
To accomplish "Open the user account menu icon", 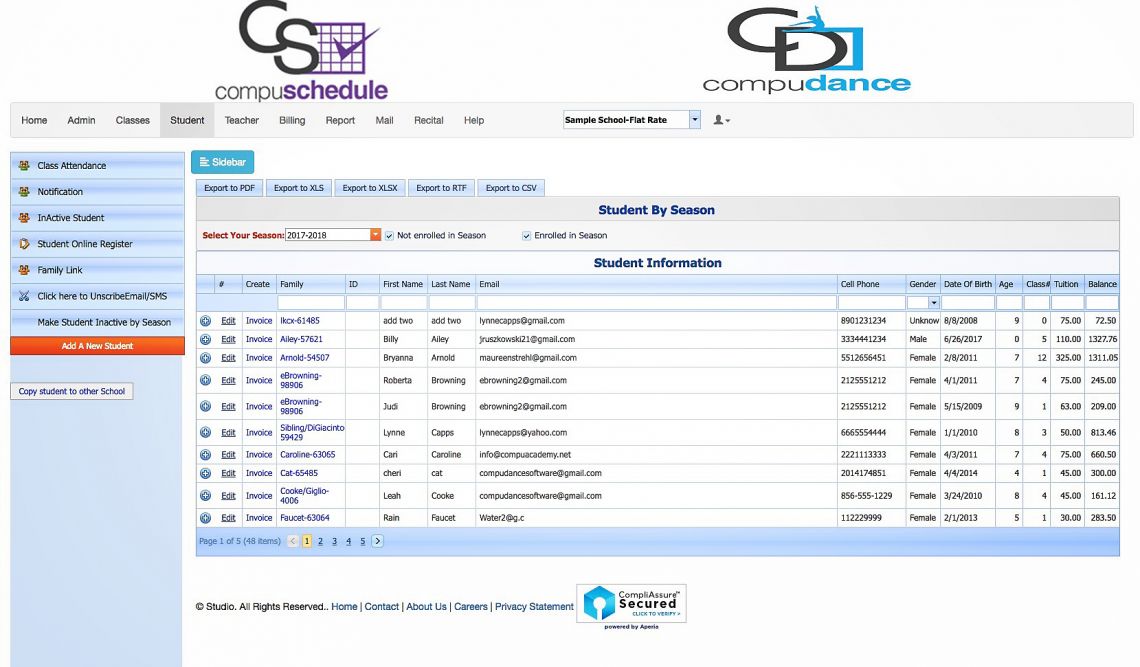I will (x=720, y=120).
